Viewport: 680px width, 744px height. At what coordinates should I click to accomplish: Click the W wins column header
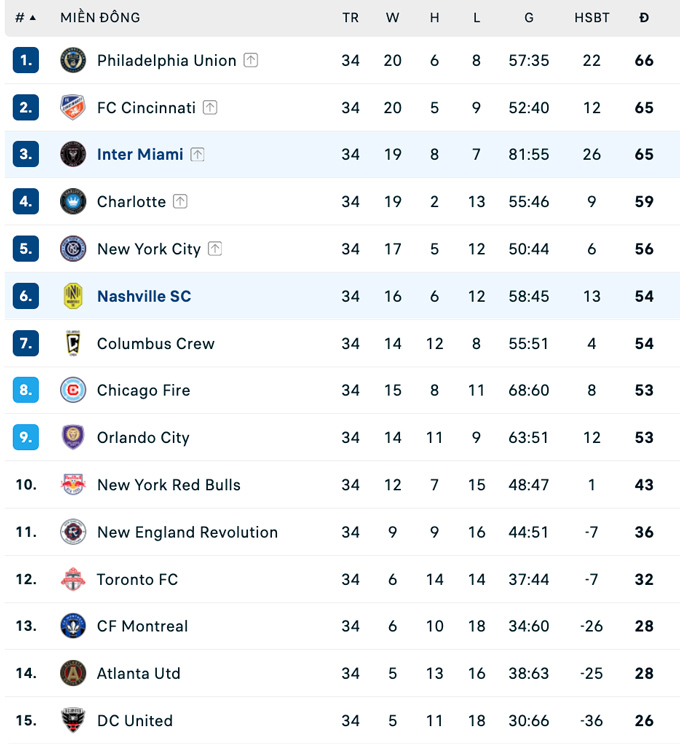pos(392,18)
